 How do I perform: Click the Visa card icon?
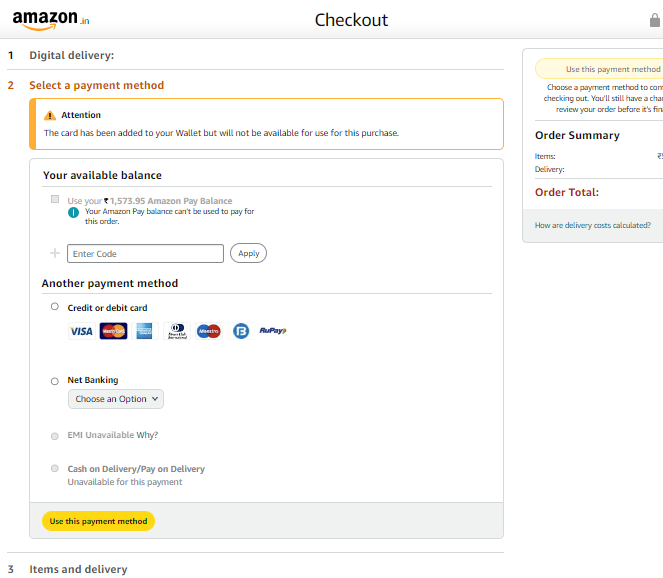coord(81,331)
